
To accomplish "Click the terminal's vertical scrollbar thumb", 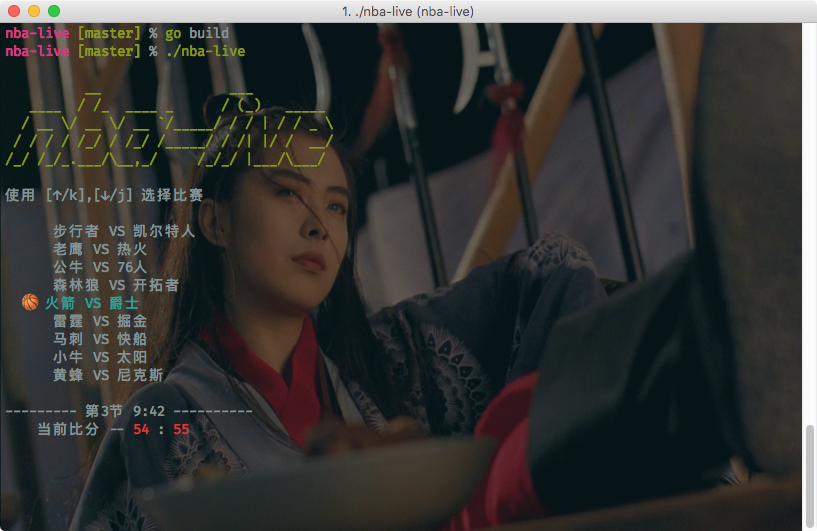I will point(810,475).
